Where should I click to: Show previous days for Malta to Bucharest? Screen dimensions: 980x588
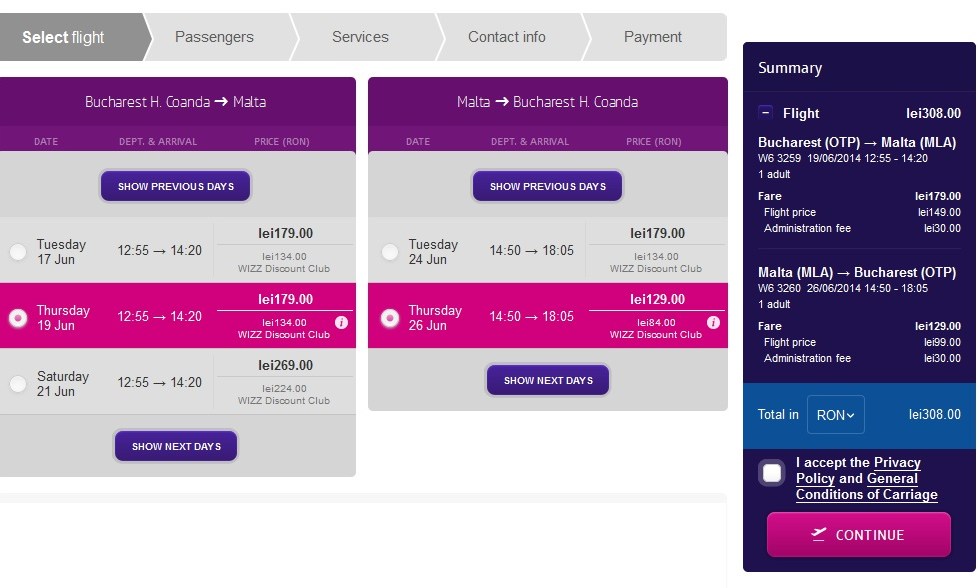548,187
